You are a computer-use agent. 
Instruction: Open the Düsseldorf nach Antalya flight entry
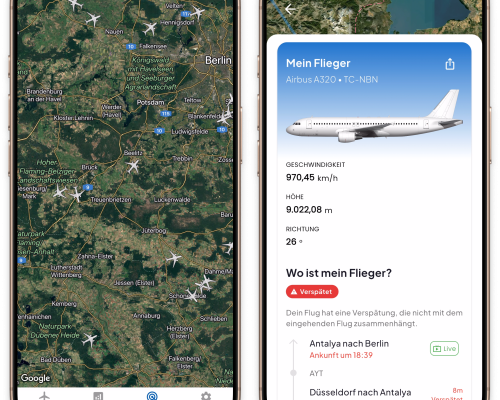click(x=360, y=393)
